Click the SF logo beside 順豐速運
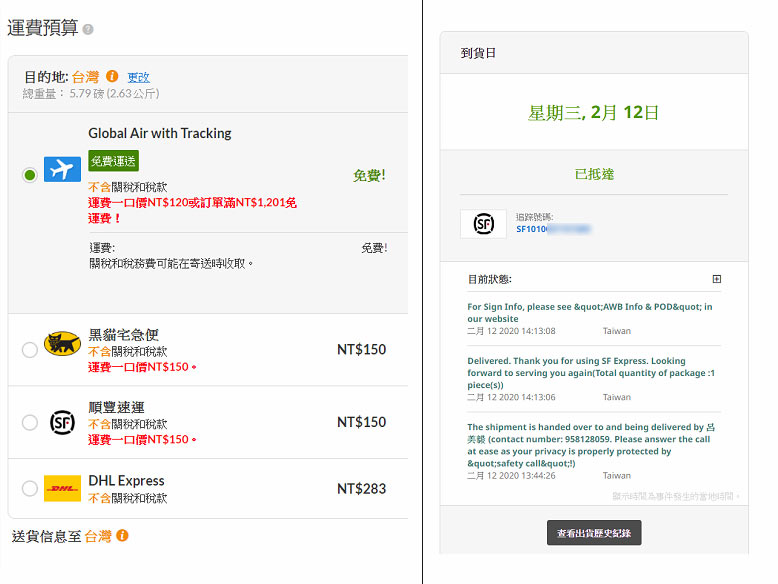Viewport: 778px width, 584px height. click(62, 422)
